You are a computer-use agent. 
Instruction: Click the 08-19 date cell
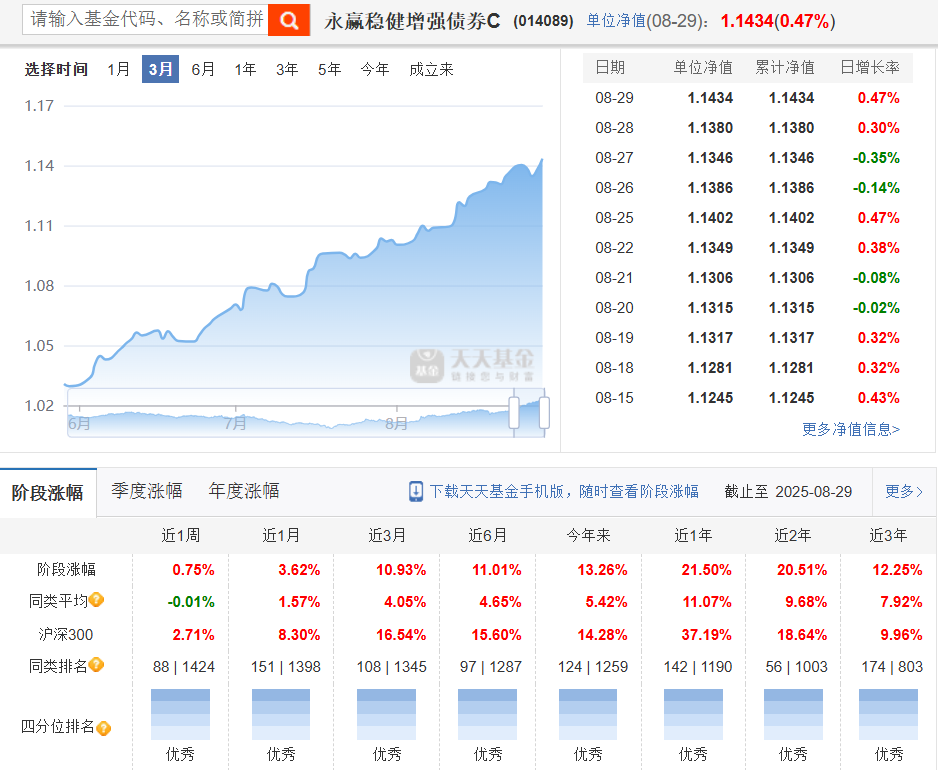pos(614,337)
